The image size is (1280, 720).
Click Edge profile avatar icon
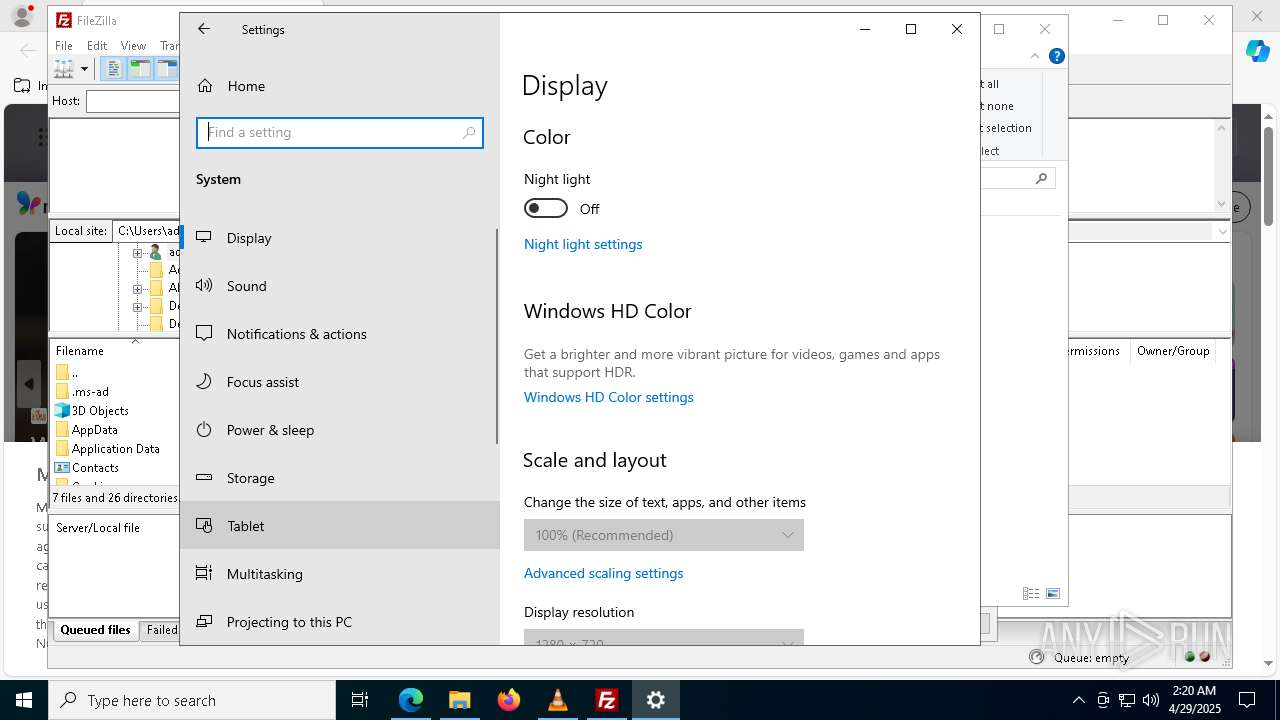[x=22, y=17]
